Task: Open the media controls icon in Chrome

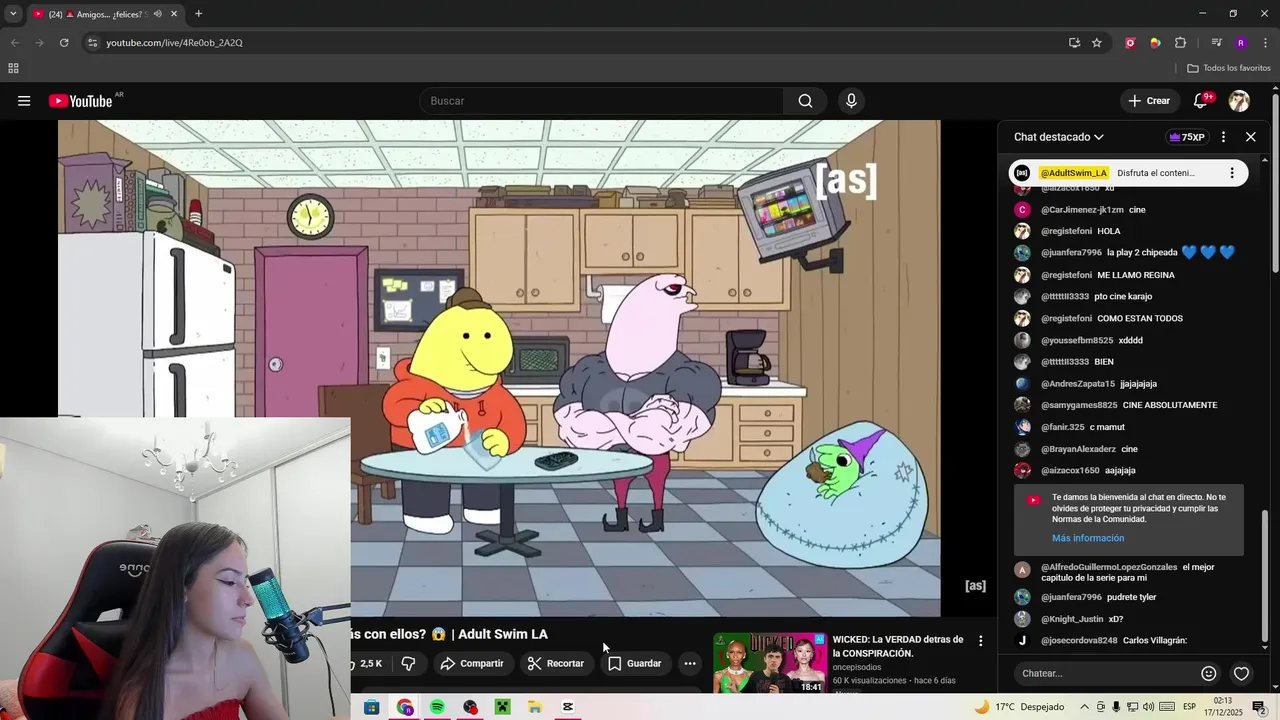Action: point(1216,43)
